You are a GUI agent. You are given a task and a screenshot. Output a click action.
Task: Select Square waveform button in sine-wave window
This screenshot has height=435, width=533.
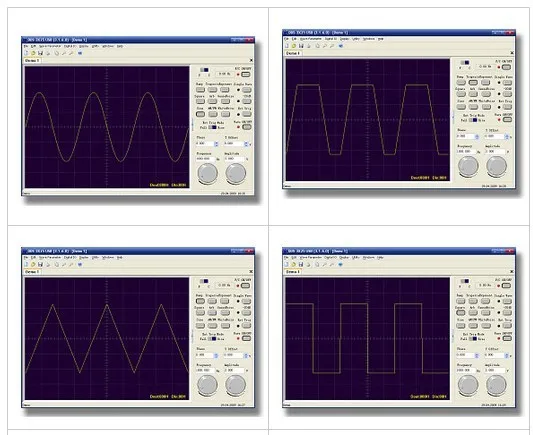200,102
